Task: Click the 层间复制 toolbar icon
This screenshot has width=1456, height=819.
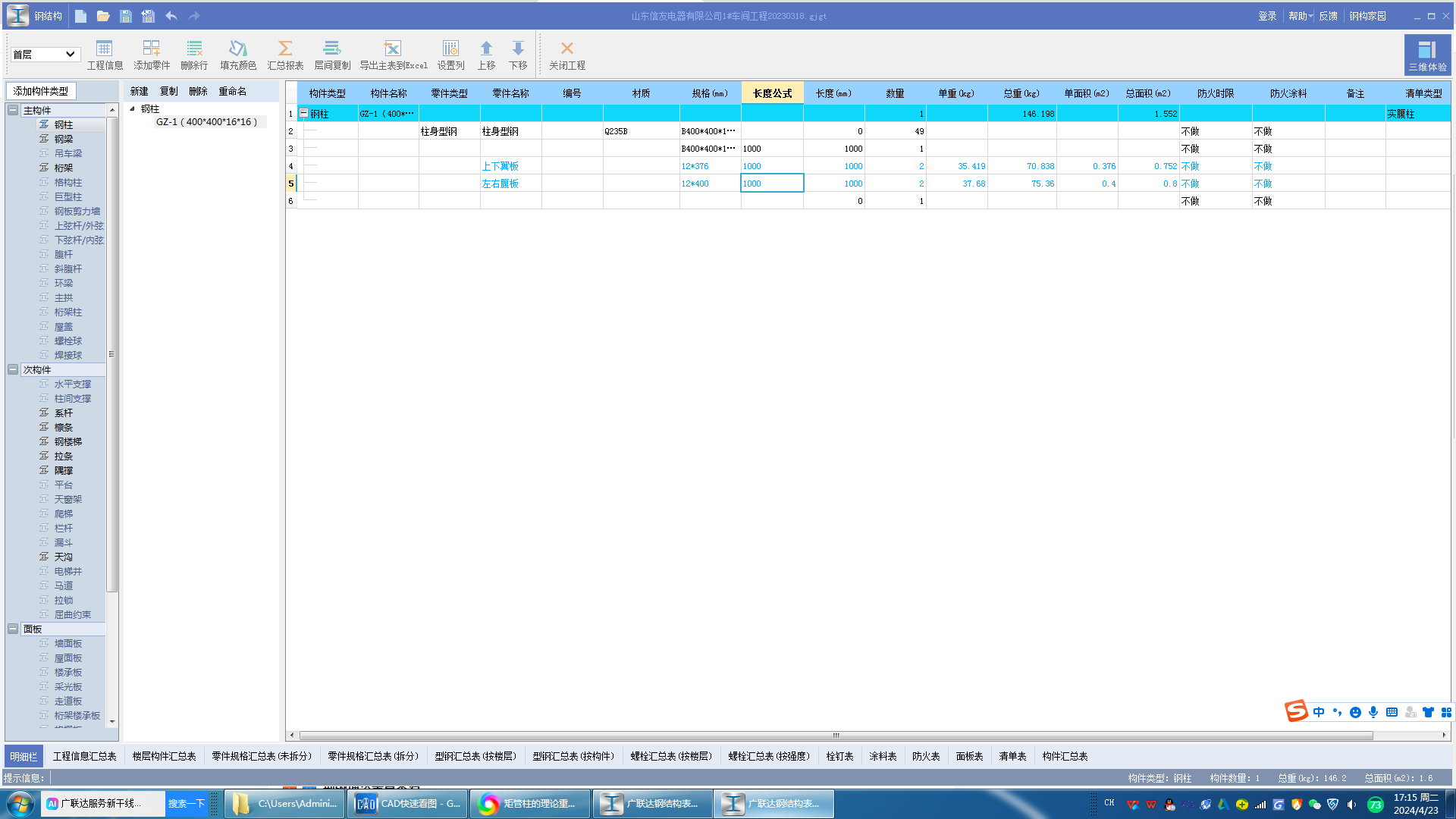Action: (332, 55)
